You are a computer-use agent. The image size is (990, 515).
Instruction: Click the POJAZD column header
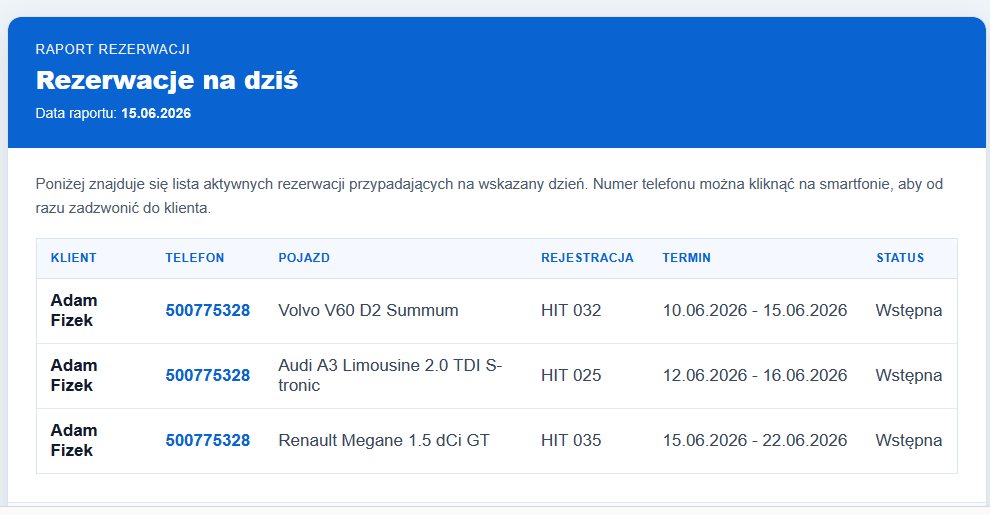tap(304, 258)
